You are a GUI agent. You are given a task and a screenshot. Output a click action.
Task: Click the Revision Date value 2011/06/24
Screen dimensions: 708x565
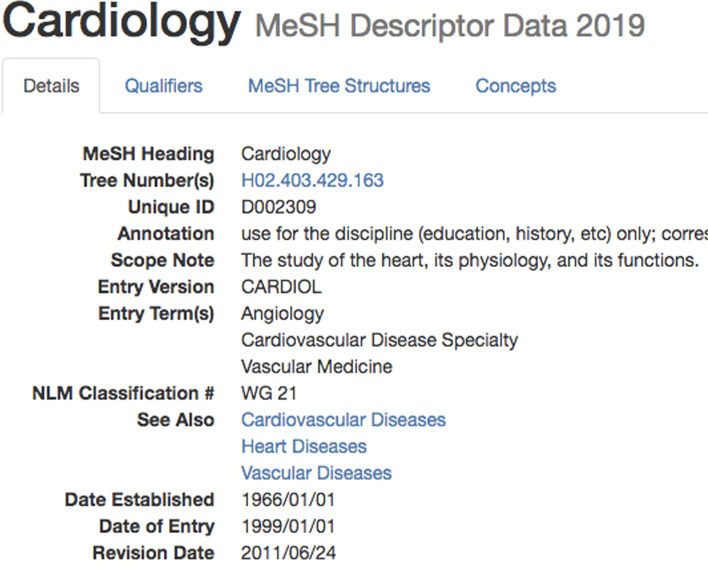(289, 553)
